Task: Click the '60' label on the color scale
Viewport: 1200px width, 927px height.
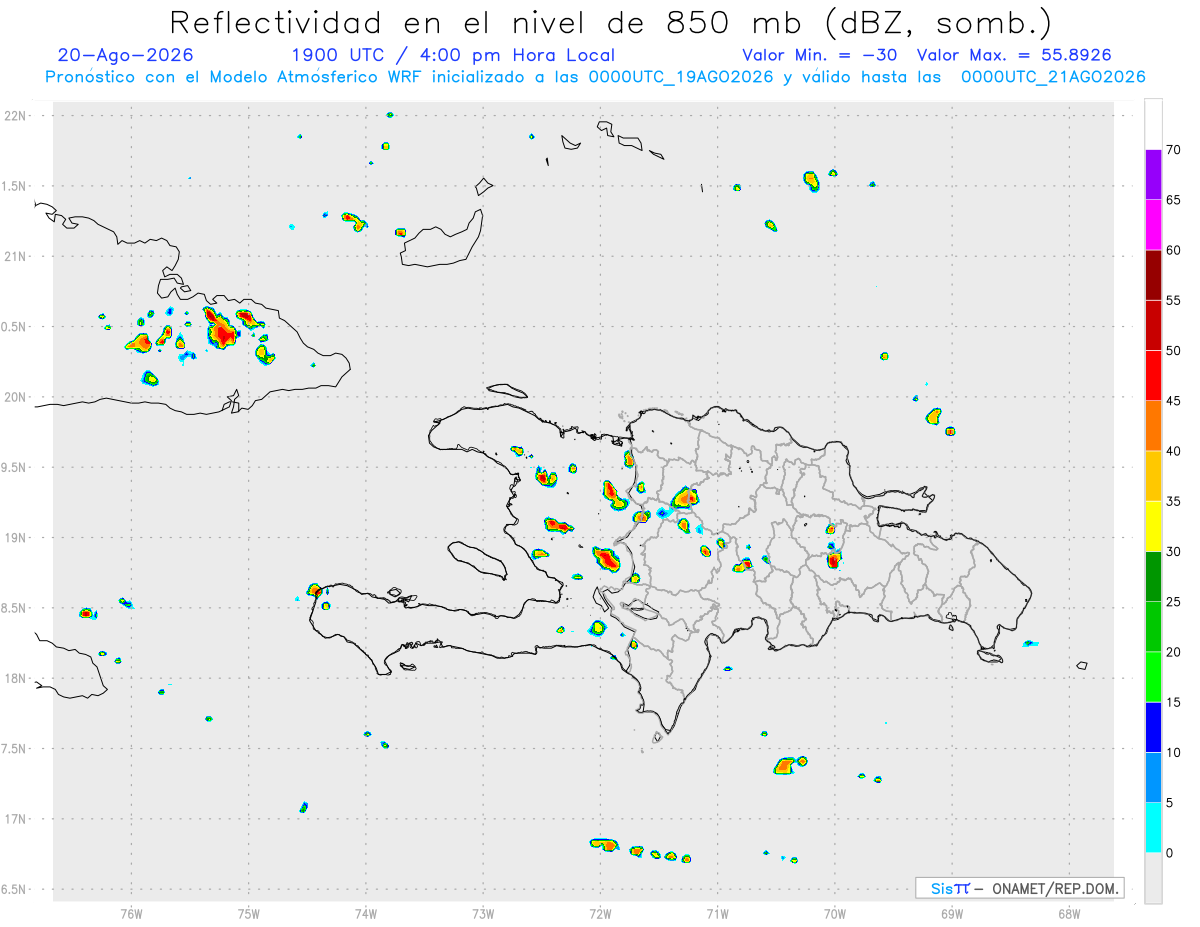Action: tap(1172, 250)
